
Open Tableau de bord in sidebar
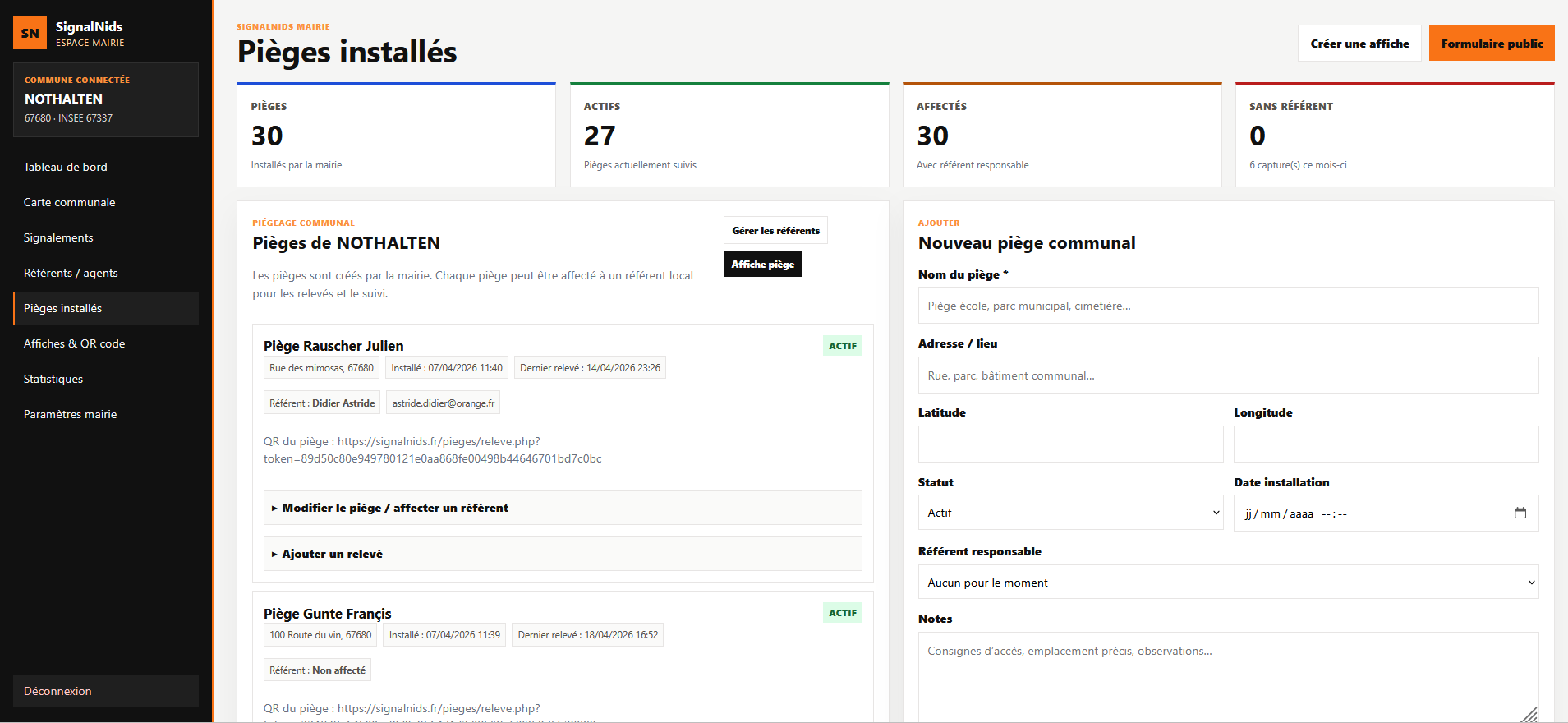tap(106, 167)
